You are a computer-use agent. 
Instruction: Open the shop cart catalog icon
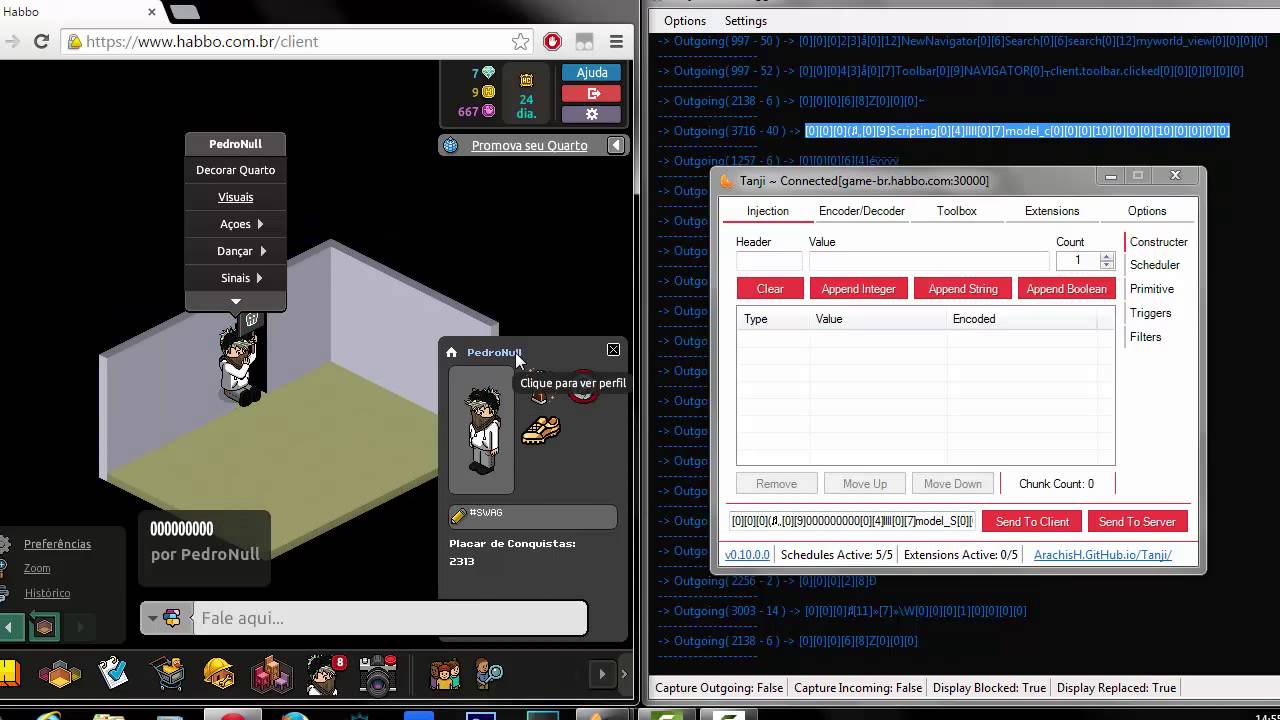[x=166, y=675]
